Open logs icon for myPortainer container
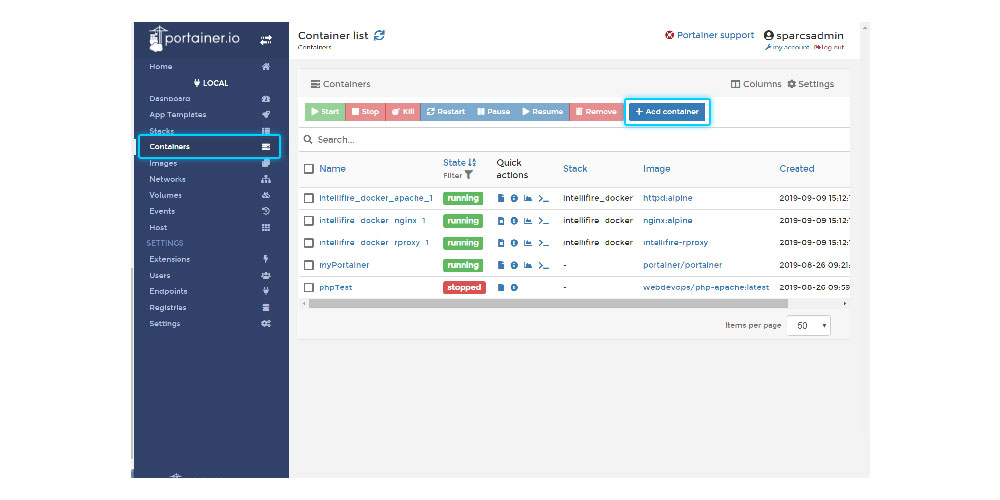This screenshot has height=500, width=1000. [501, 265]
